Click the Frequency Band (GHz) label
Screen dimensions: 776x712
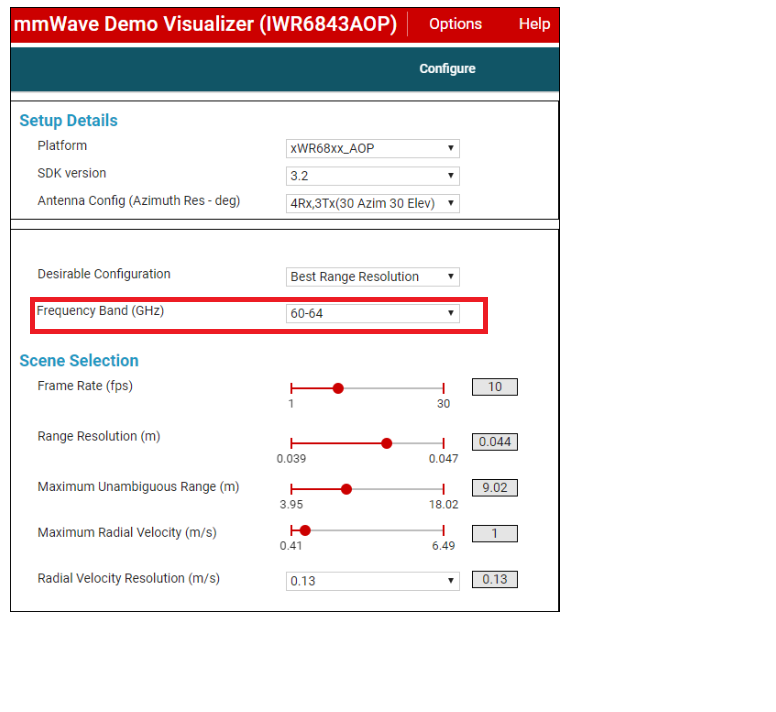[100, 311]
